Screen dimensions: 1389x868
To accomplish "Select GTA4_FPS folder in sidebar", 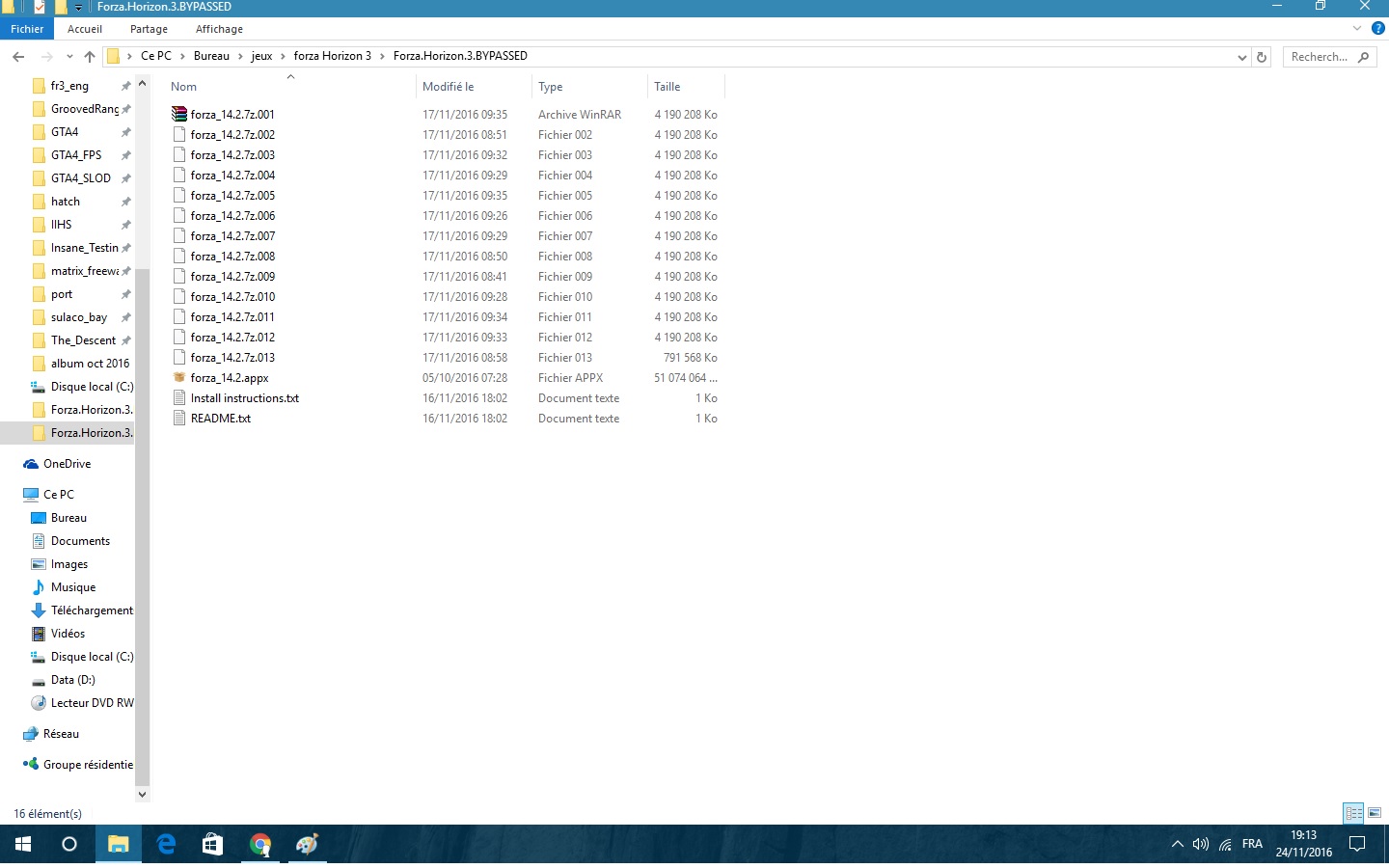I will (75, 155).
